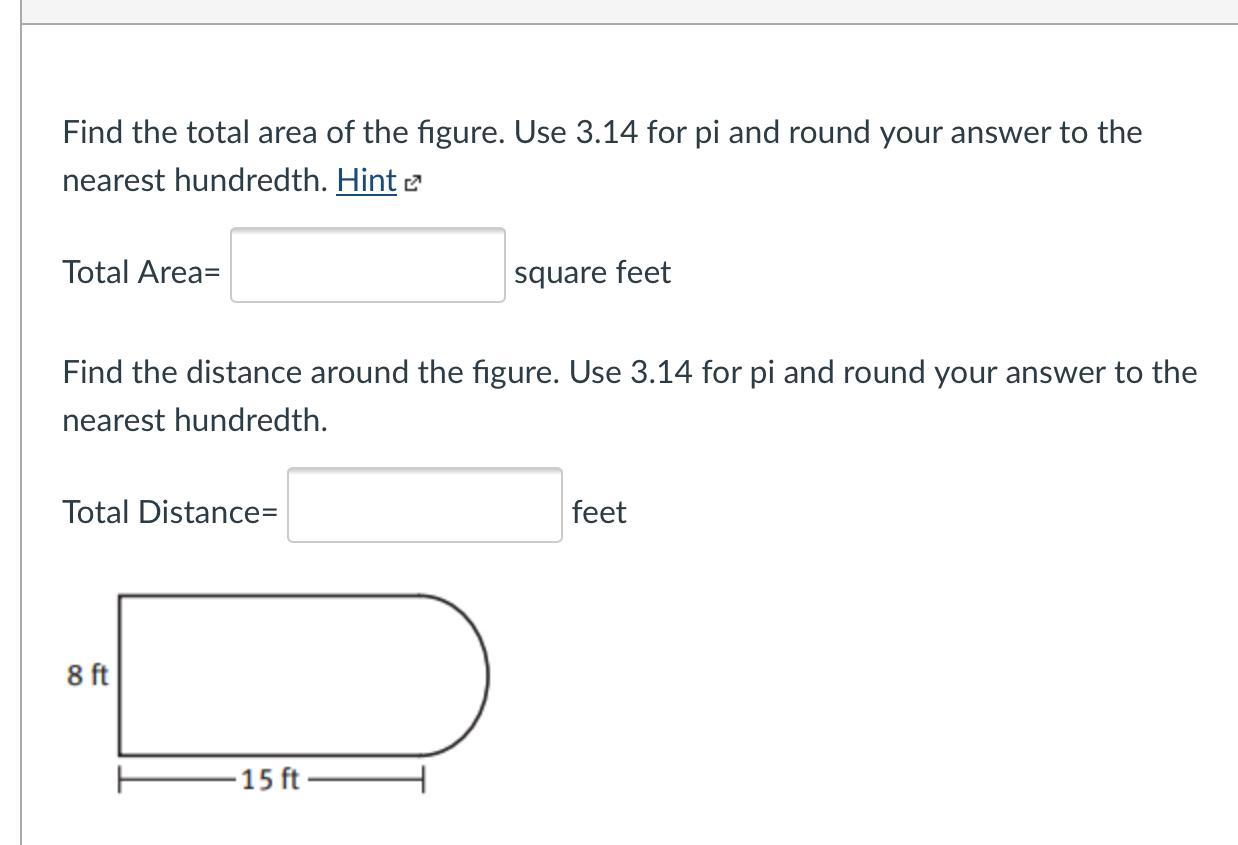The image size is (1238, 845).
Task: Click "3.14" in the distance question
Action: [661, 372]
